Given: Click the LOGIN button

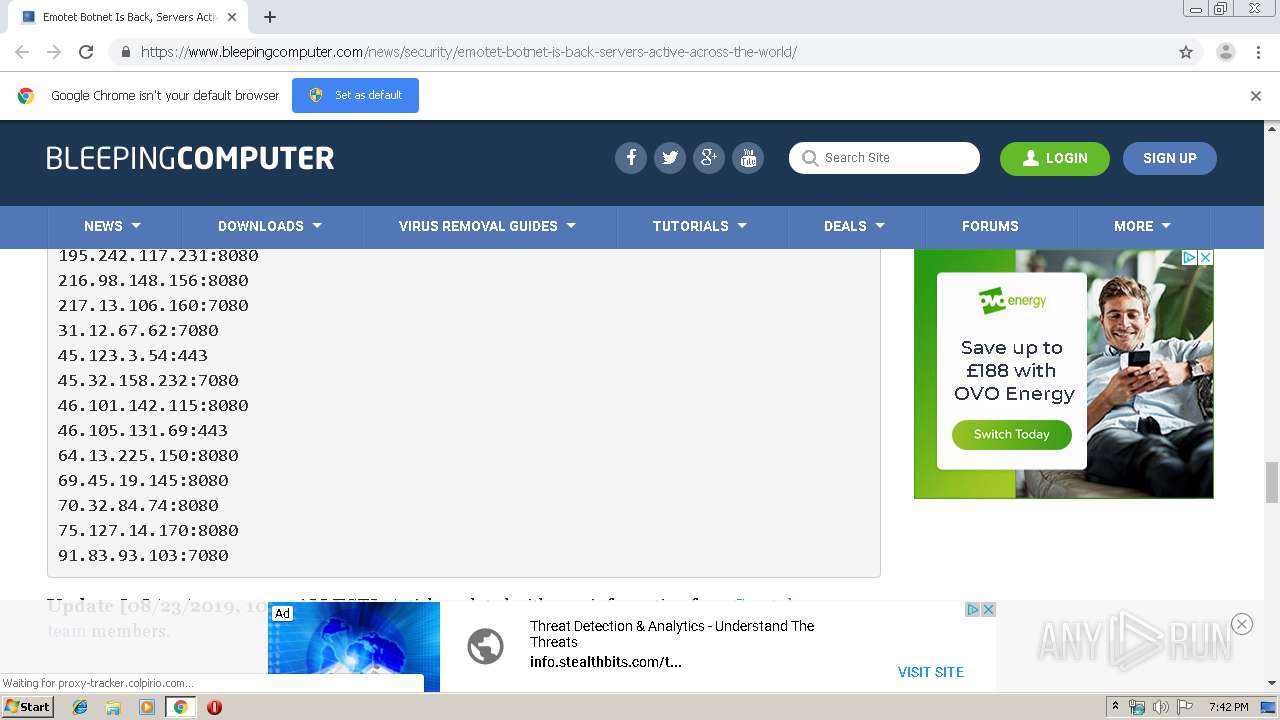Looking at the screenshot, I should pyautogui.click(x=1055, y=158).
